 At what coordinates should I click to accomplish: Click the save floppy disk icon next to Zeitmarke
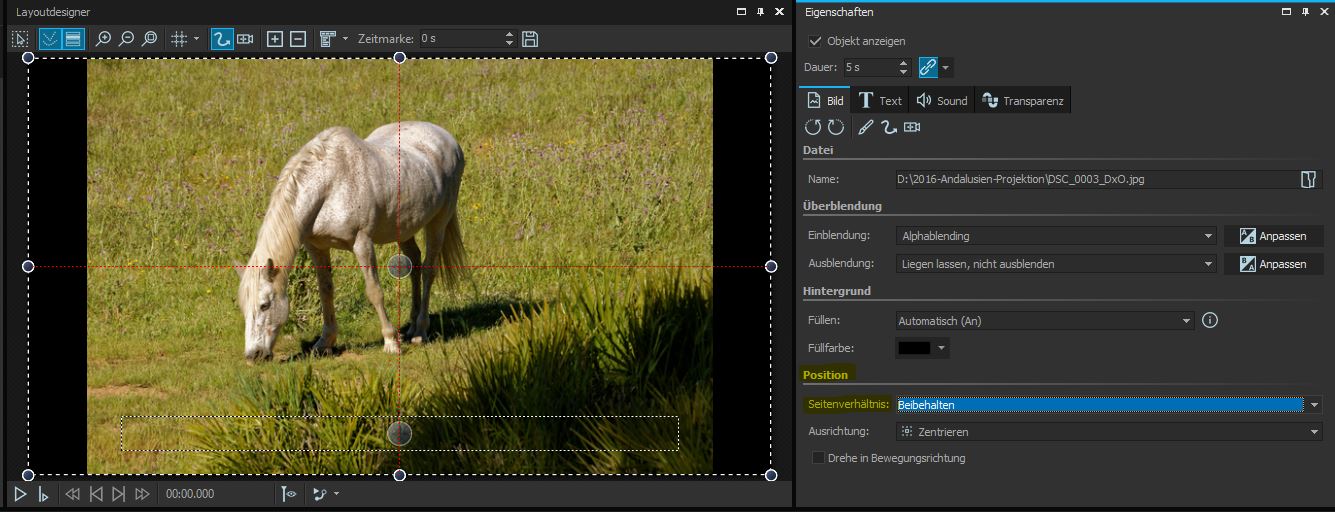point(530,39)
